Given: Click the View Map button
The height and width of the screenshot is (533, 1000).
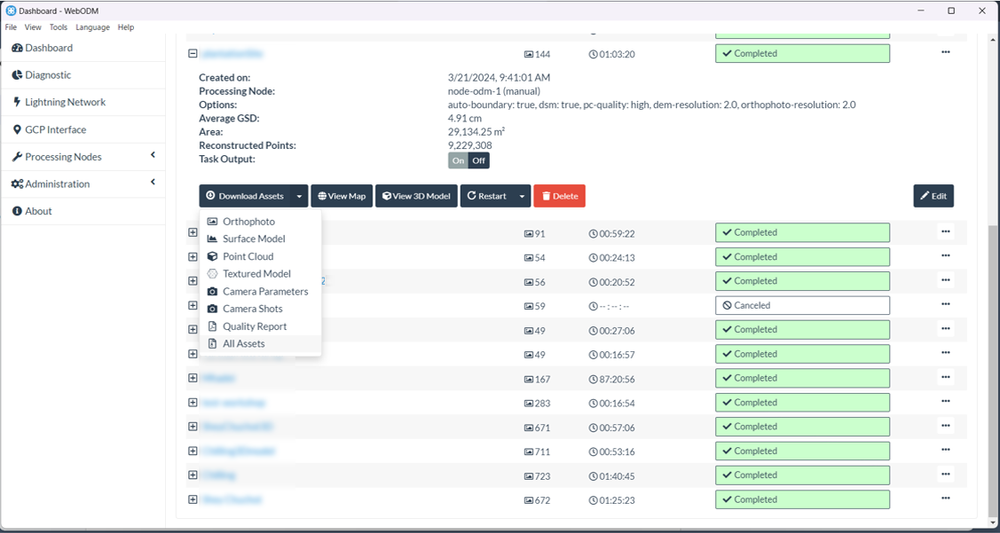Looking at the screenshot, I should (x=341, y=196).
